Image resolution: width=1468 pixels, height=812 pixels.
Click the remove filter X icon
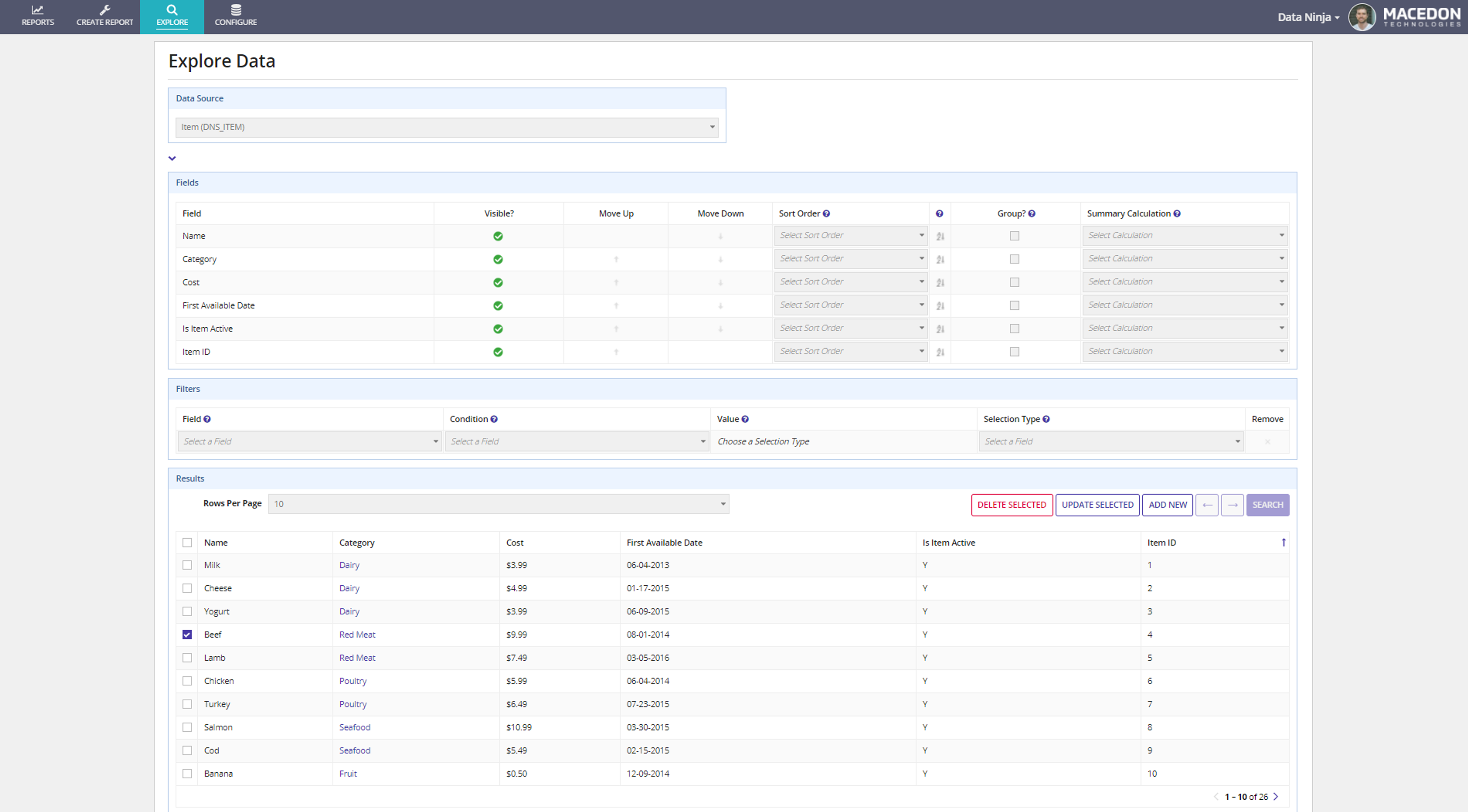click(x=1267, y=442)
